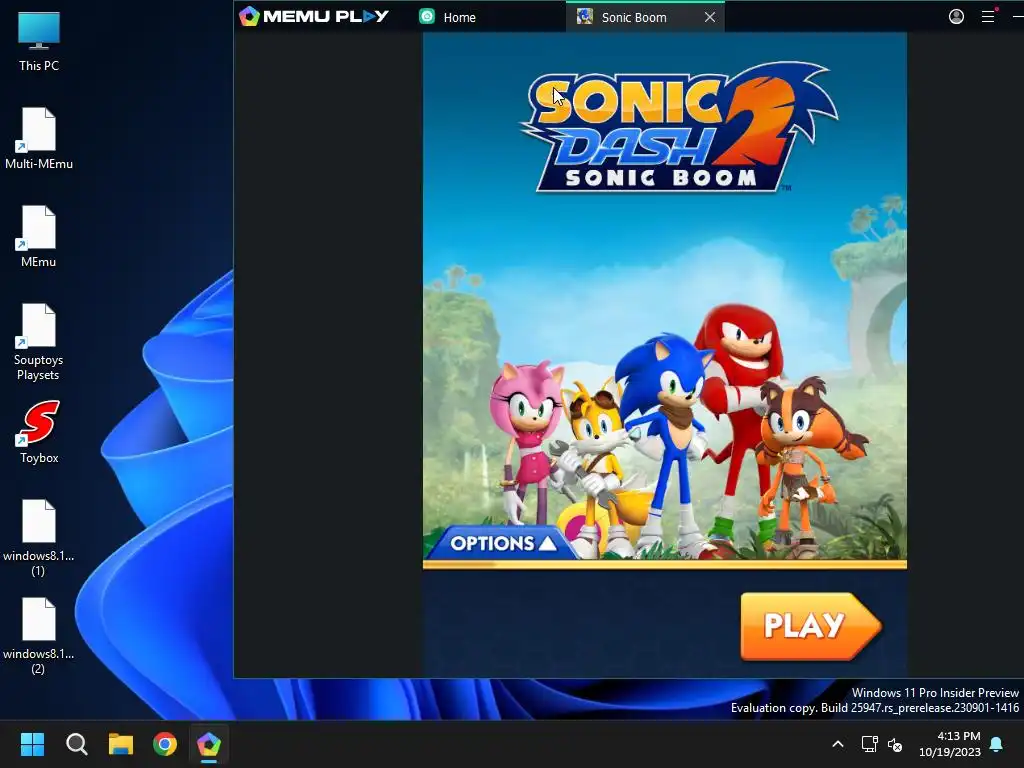1024x768 pixels.
Task: Open the notifications bell icon
Action: pos(997,744)
